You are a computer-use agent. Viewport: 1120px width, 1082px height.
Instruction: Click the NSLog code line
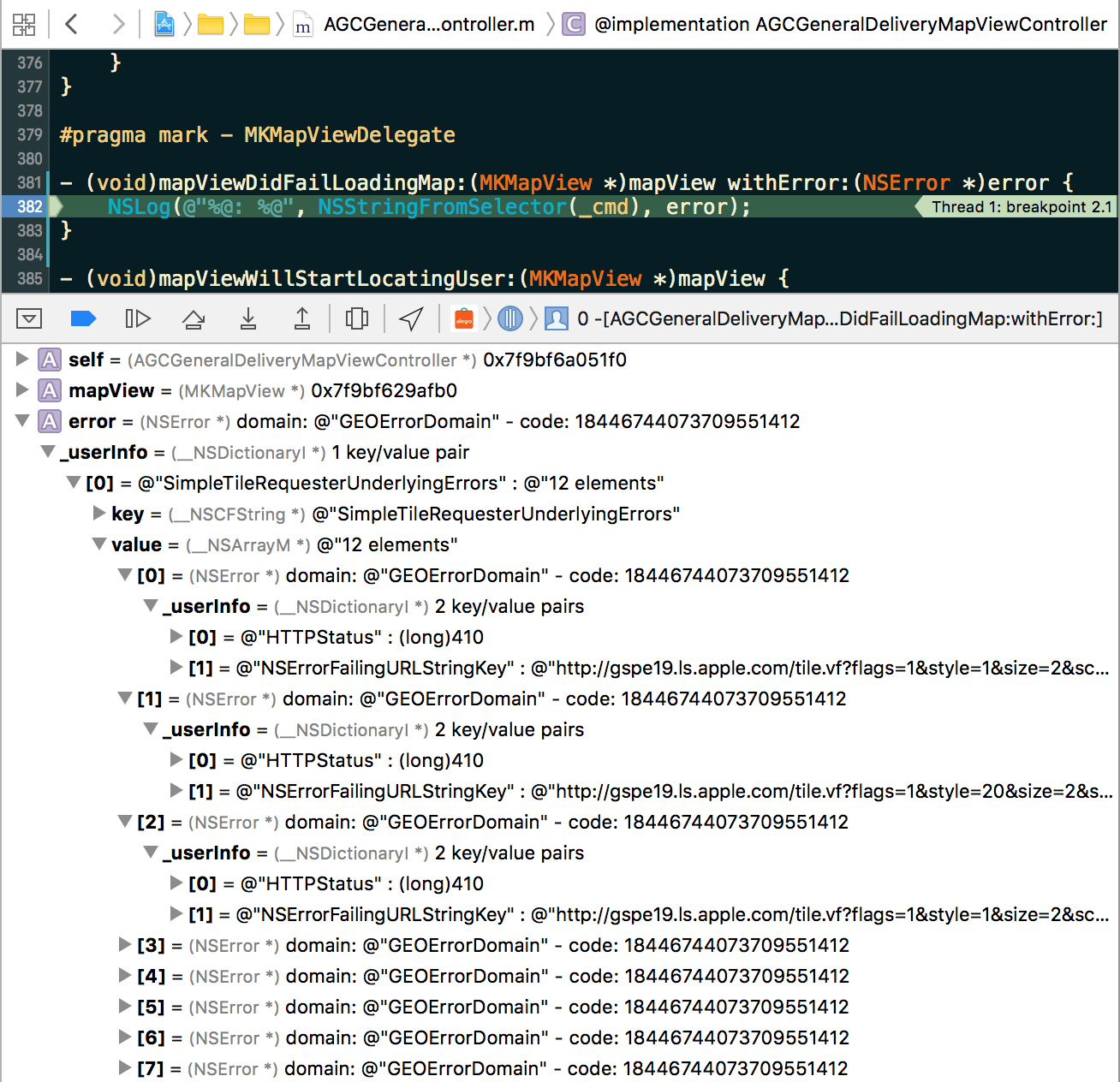[429, 206]
